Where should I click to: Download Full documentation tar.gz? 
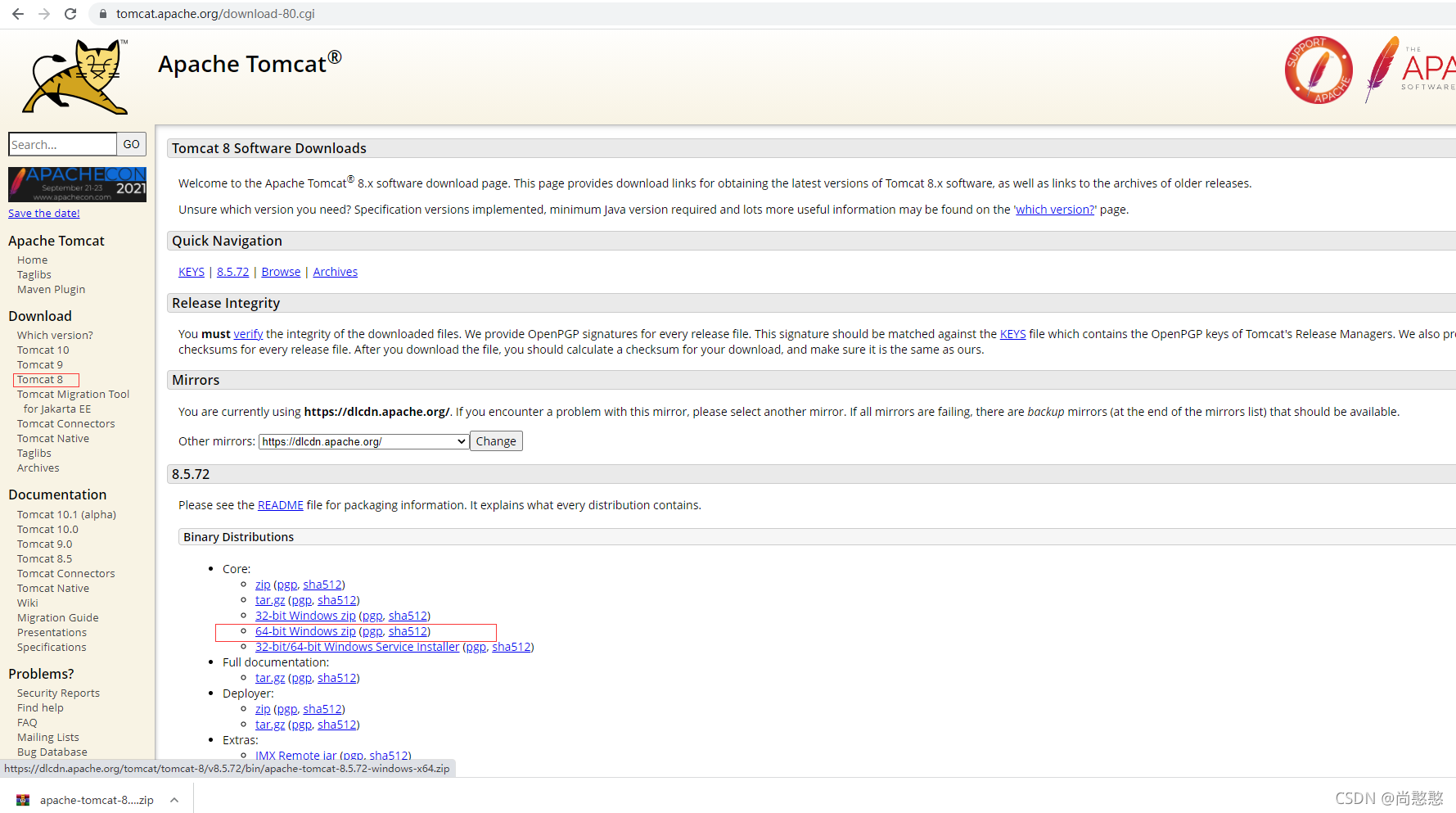click(270, 678)
